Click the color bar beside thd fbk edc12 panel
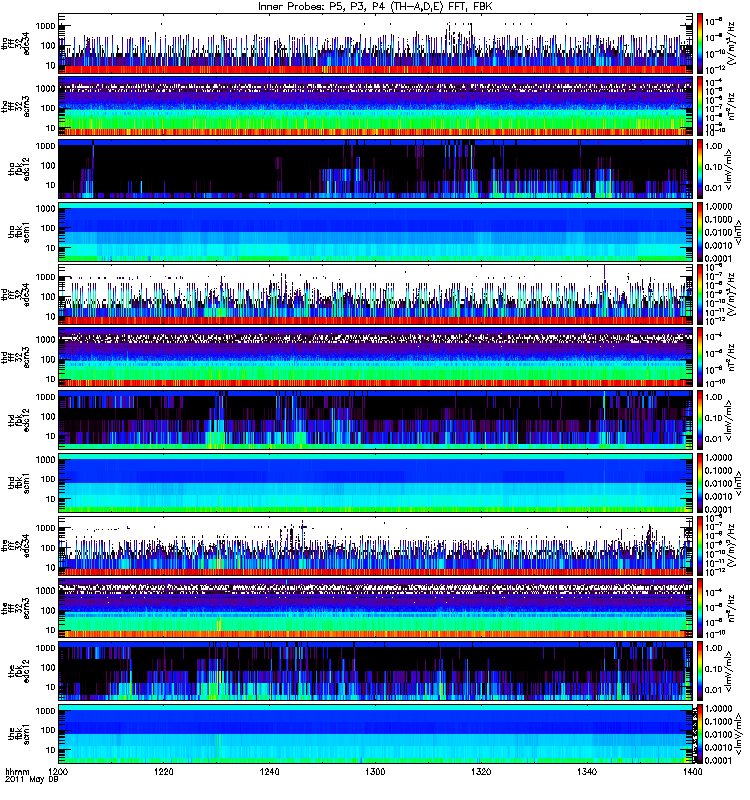Image resolution: width=750 pixels, height=800 pixels. [700, 420]
